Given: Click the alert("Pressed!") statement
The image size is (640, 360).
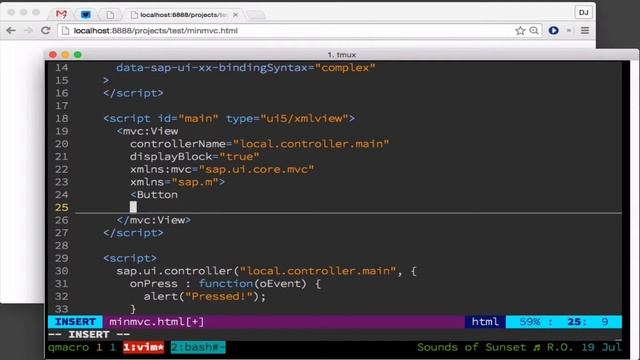Looking at the screenshot, I should [x=204, y=296].
